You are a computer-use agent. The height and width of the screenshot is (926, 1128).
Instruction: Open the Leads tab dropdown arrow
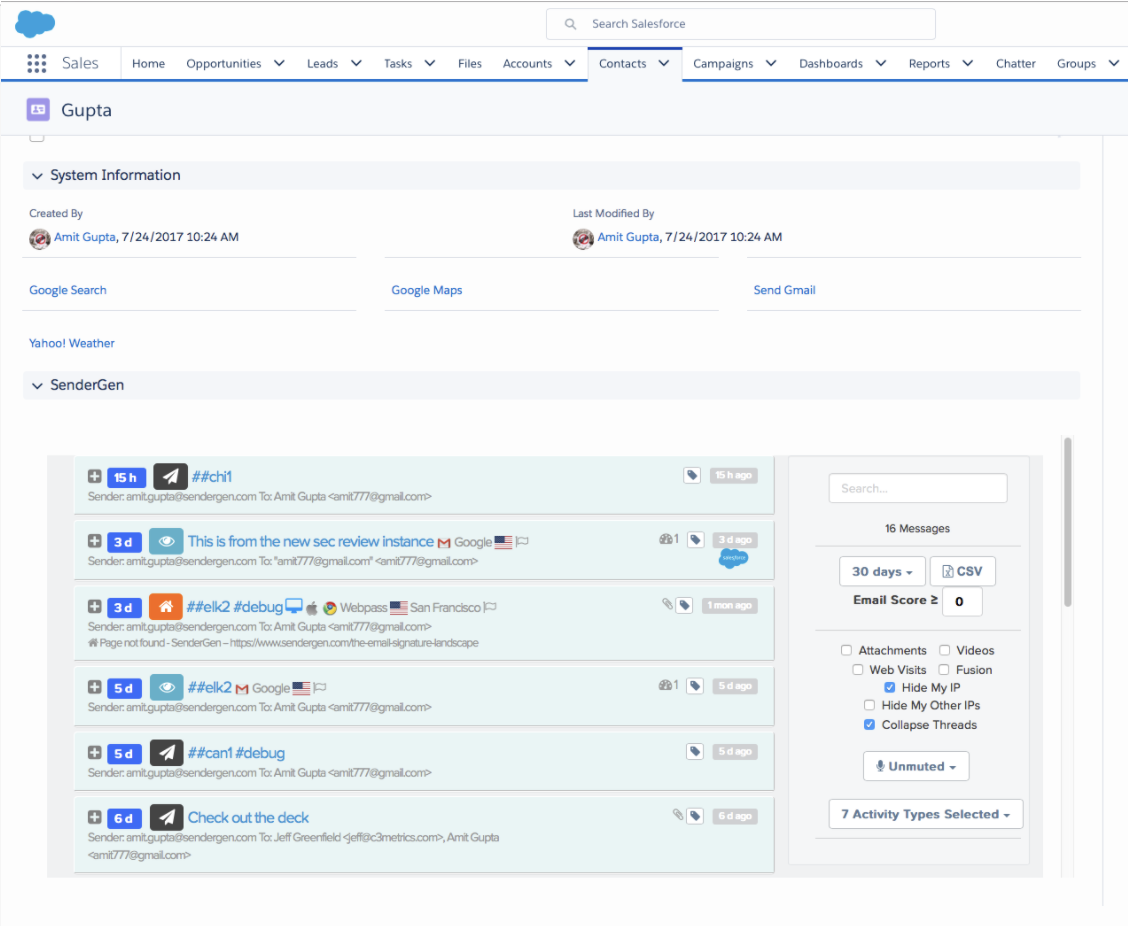[356, 63]
